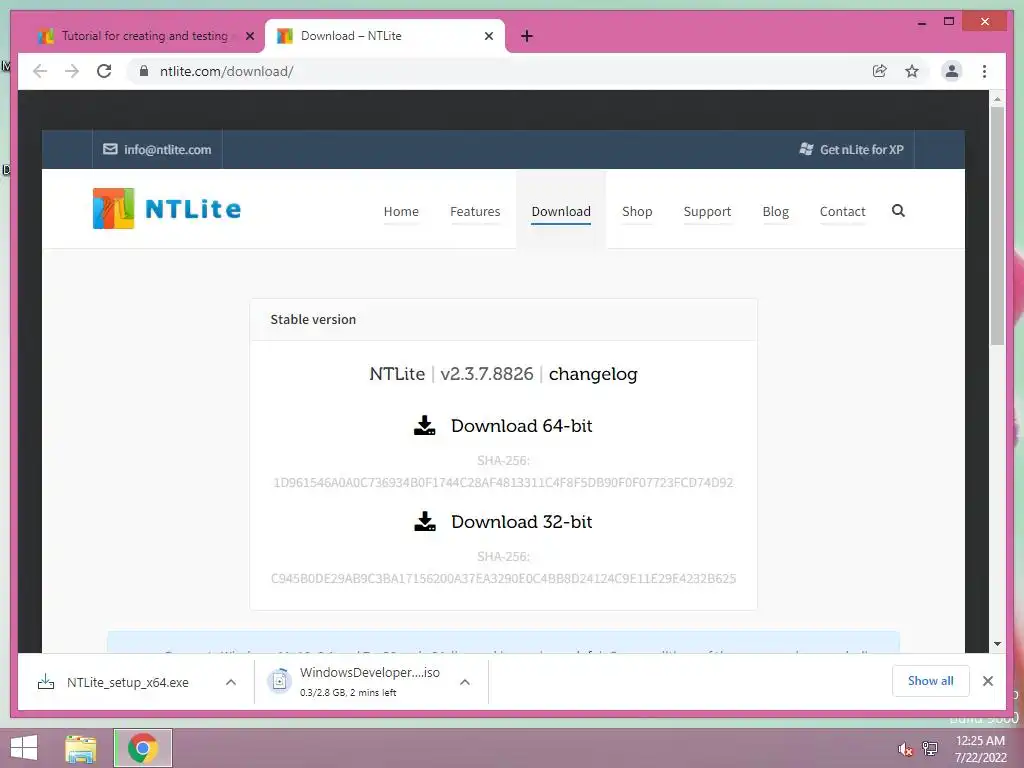Click the Windows flag icon by Get nLite
1024x768 pixels.
pyautogui.click(x=807, y=149)
